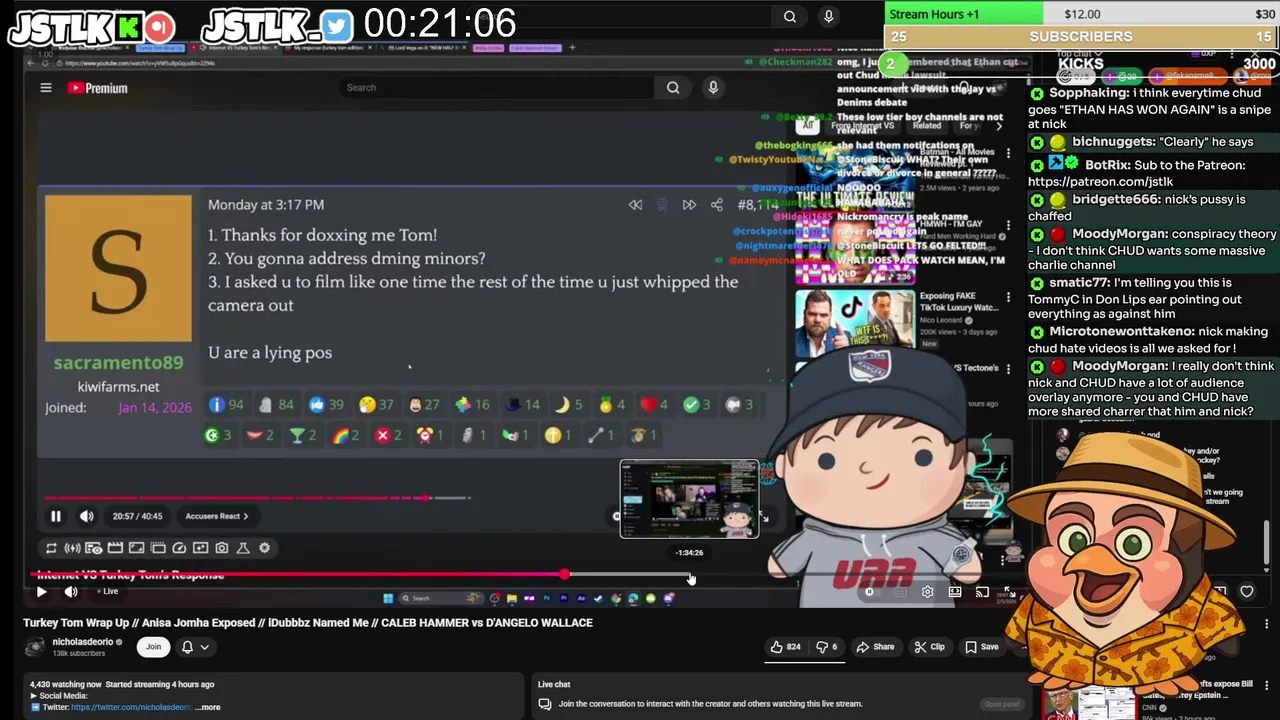Click the sacramento89 username

click(118, 363)
